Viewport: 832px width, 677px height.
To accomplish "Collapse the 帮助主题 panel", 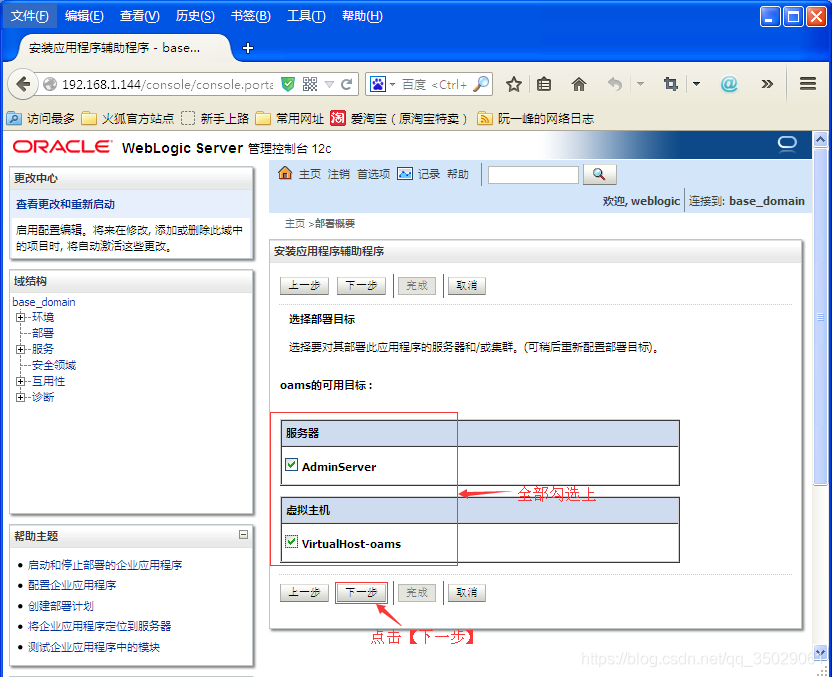I will point(244,535).
